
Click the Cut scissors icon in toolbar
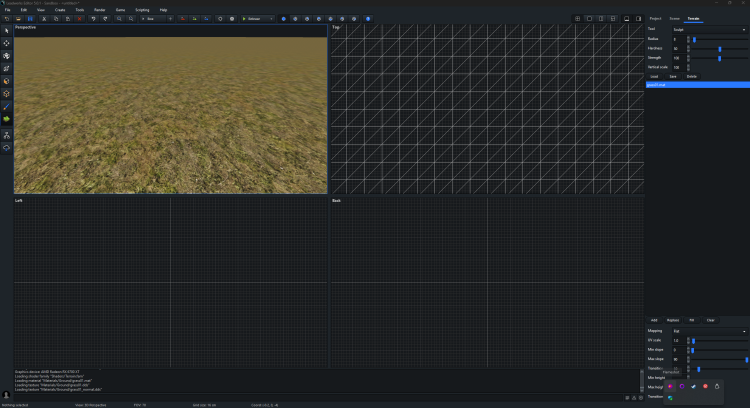tap(43, 18)
